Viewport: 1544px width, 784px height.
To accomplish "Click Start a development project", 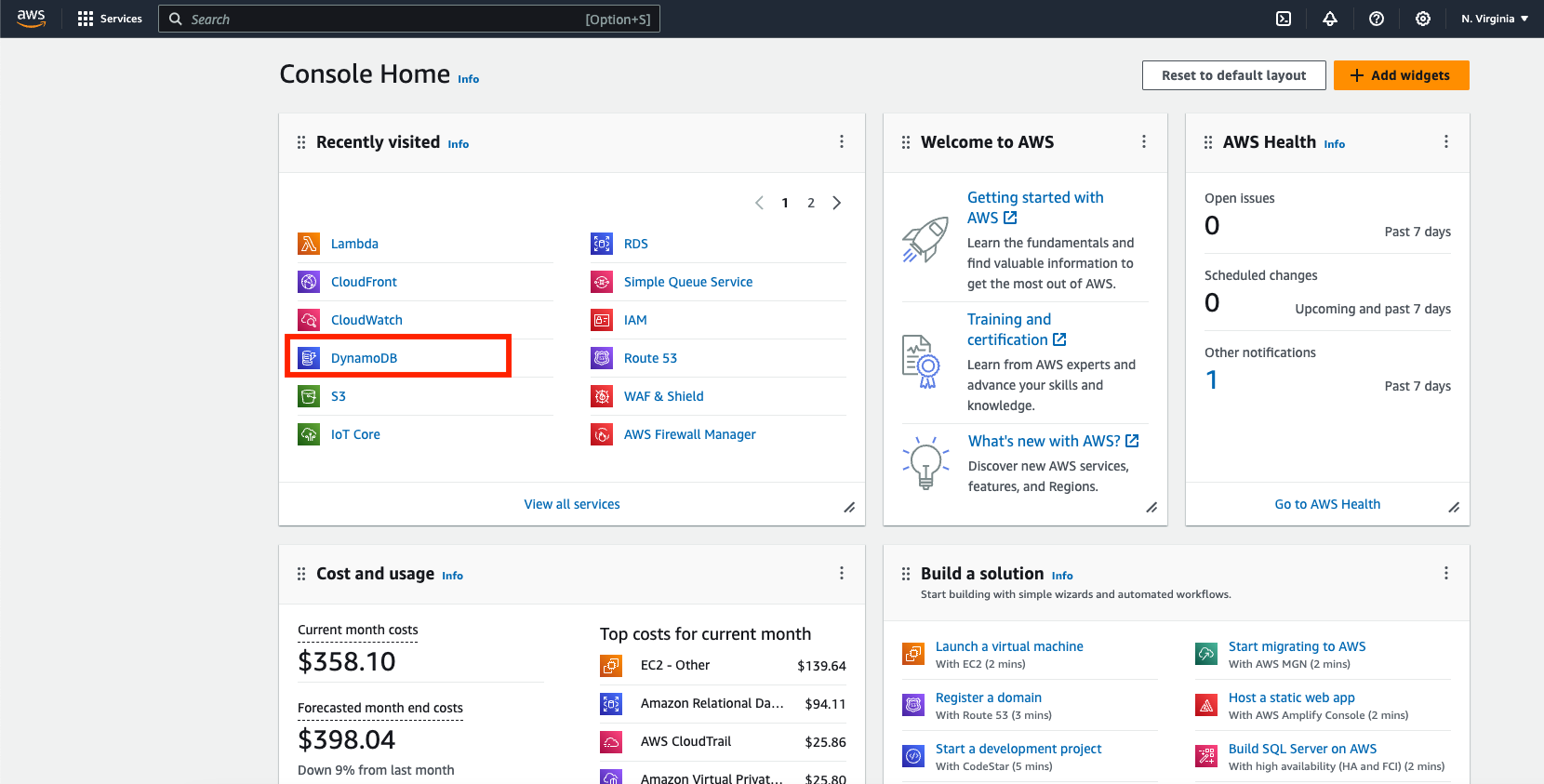I will coord(1018,749).
